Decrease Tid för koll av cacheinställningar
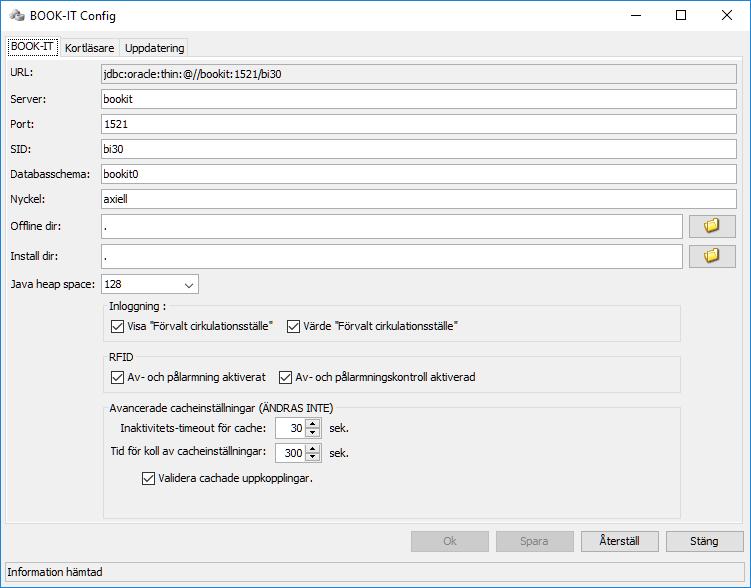Viewport: 751px width, 588px height. pos(313,457)
